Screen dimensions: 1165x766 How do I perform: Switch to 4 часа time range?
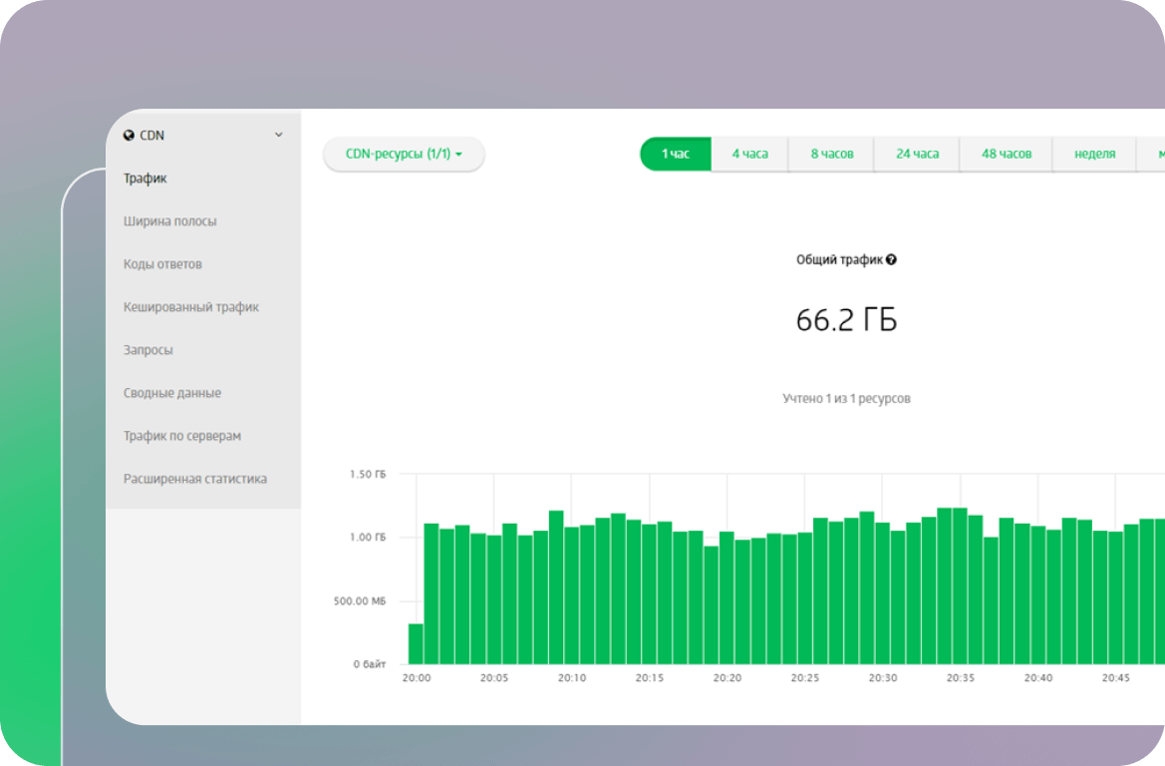[x=749, y=154]
